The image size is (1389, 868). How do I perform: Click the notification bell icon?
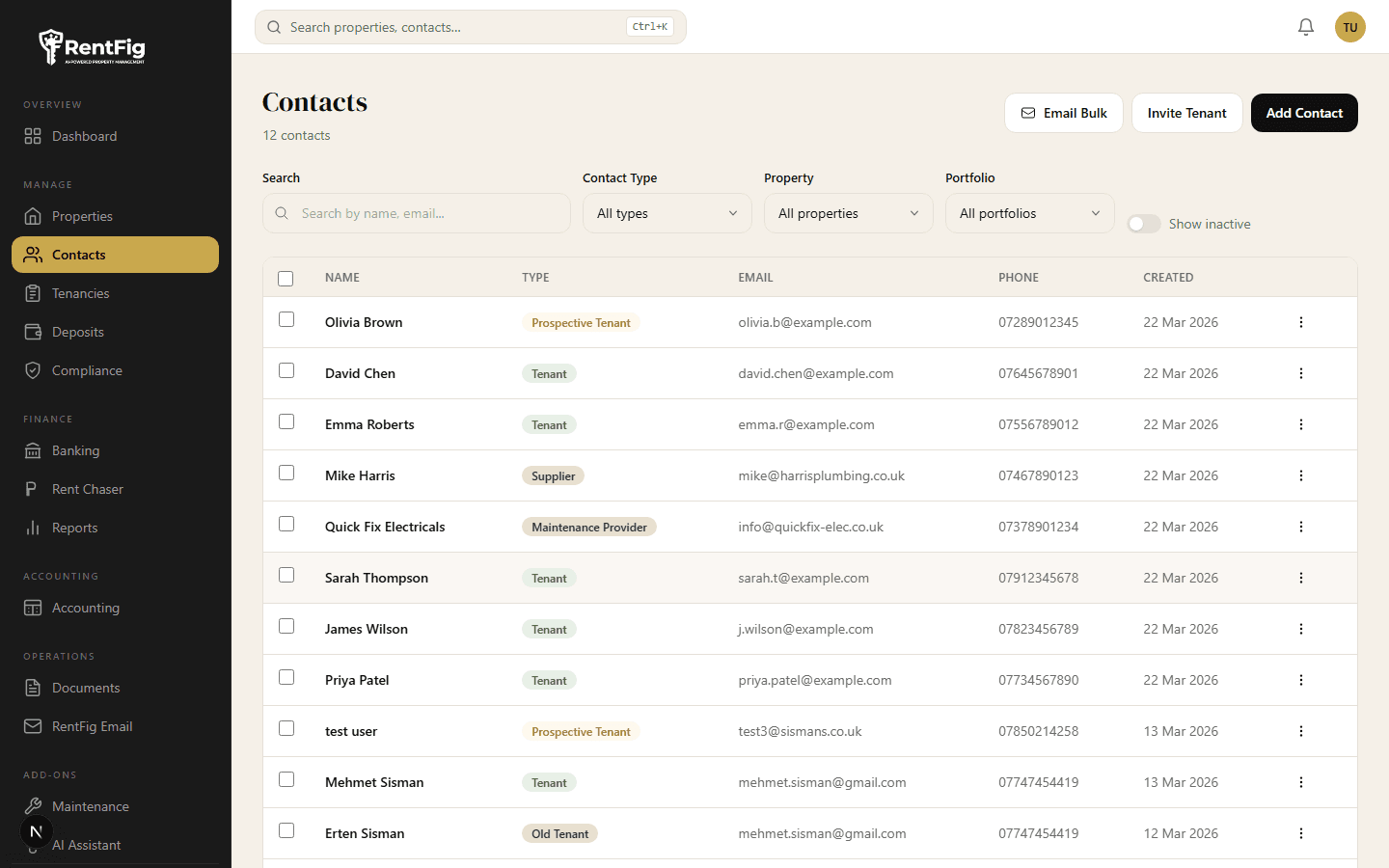point(1306,27)
